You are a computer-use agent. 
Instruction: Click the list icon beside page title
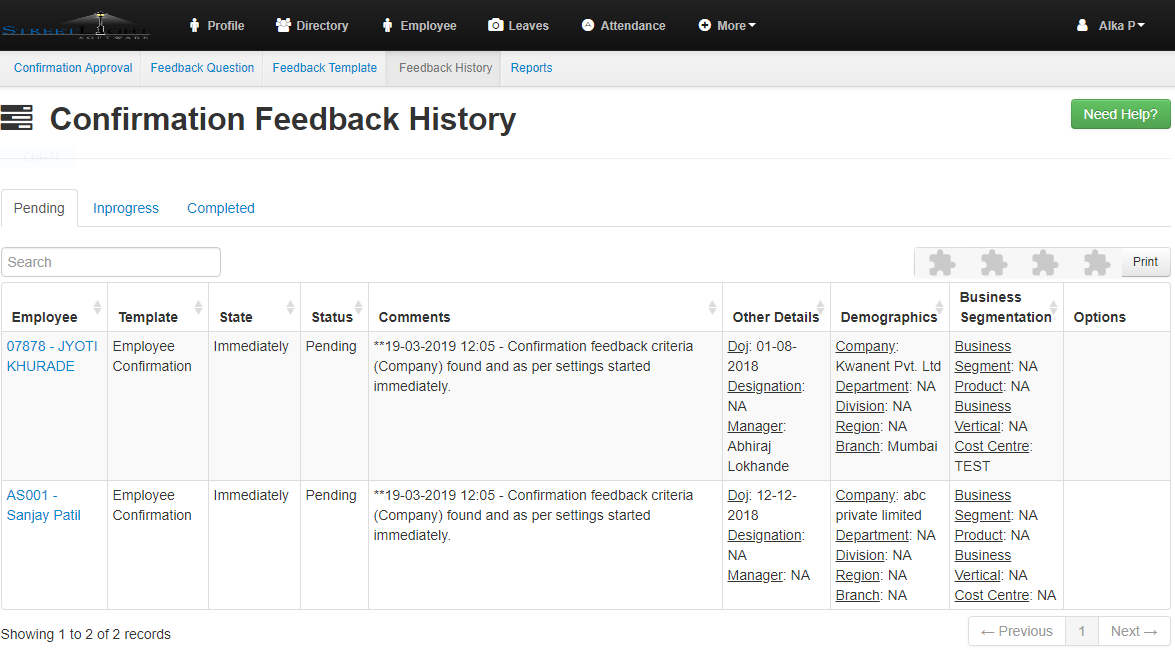[x=17, y=118]
